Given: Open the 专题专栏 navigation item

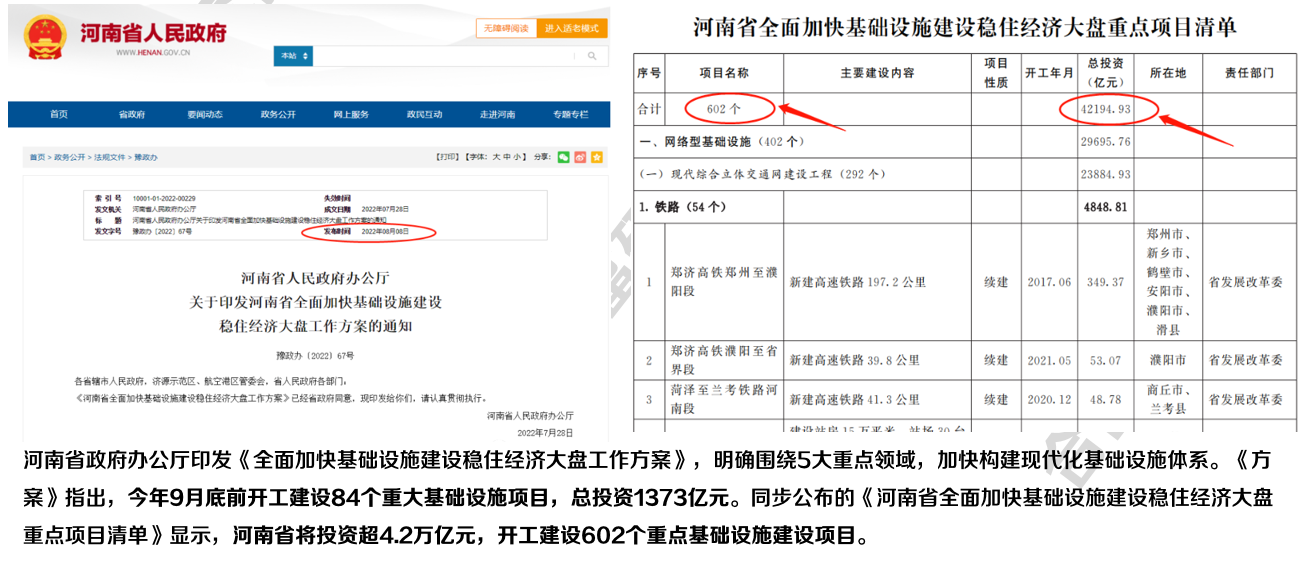Looking at the screenshot, I should (x=570, y=115).
